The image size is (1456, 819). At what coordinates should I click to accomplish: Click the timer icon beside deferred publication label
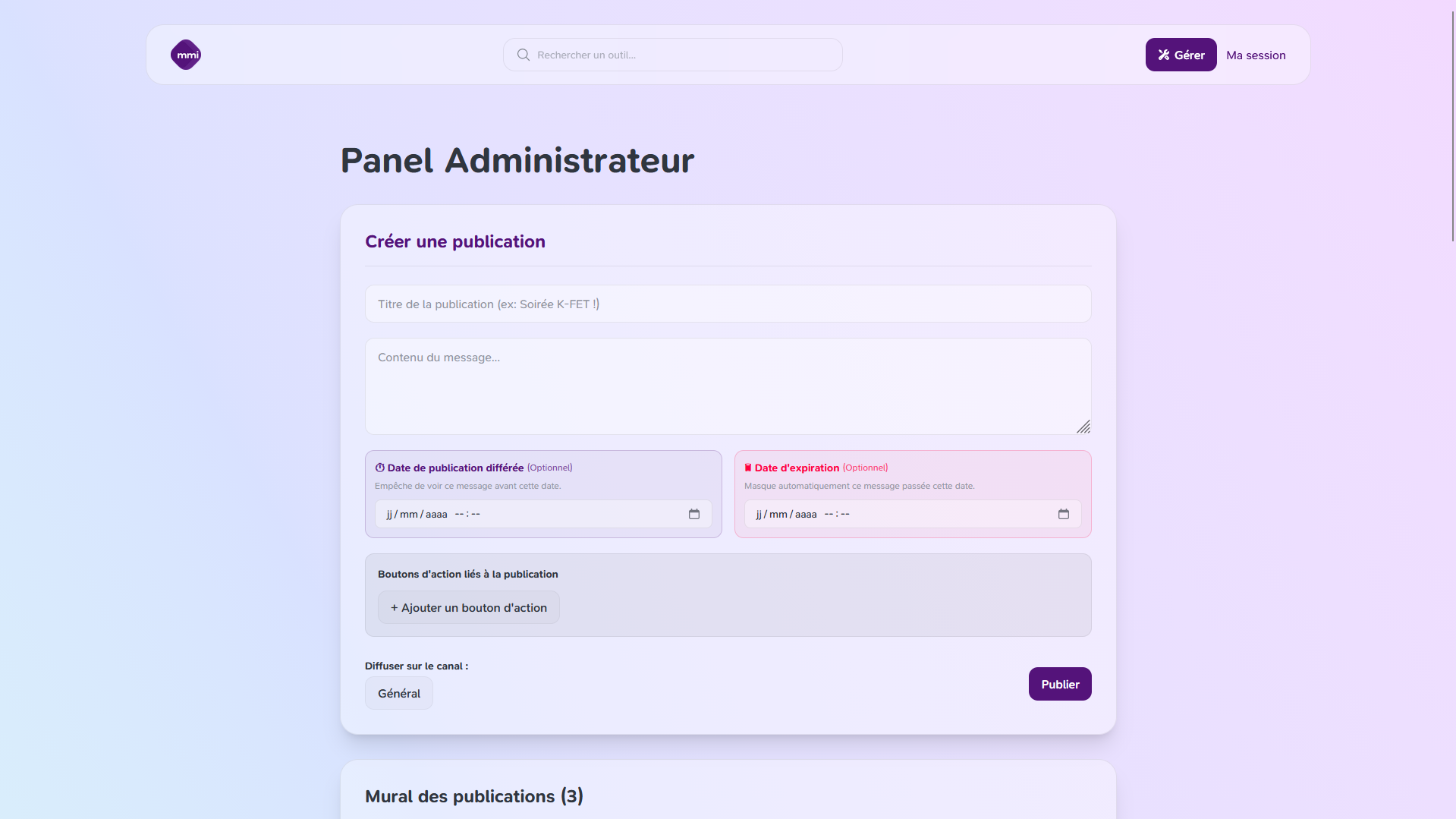(380, 468)
